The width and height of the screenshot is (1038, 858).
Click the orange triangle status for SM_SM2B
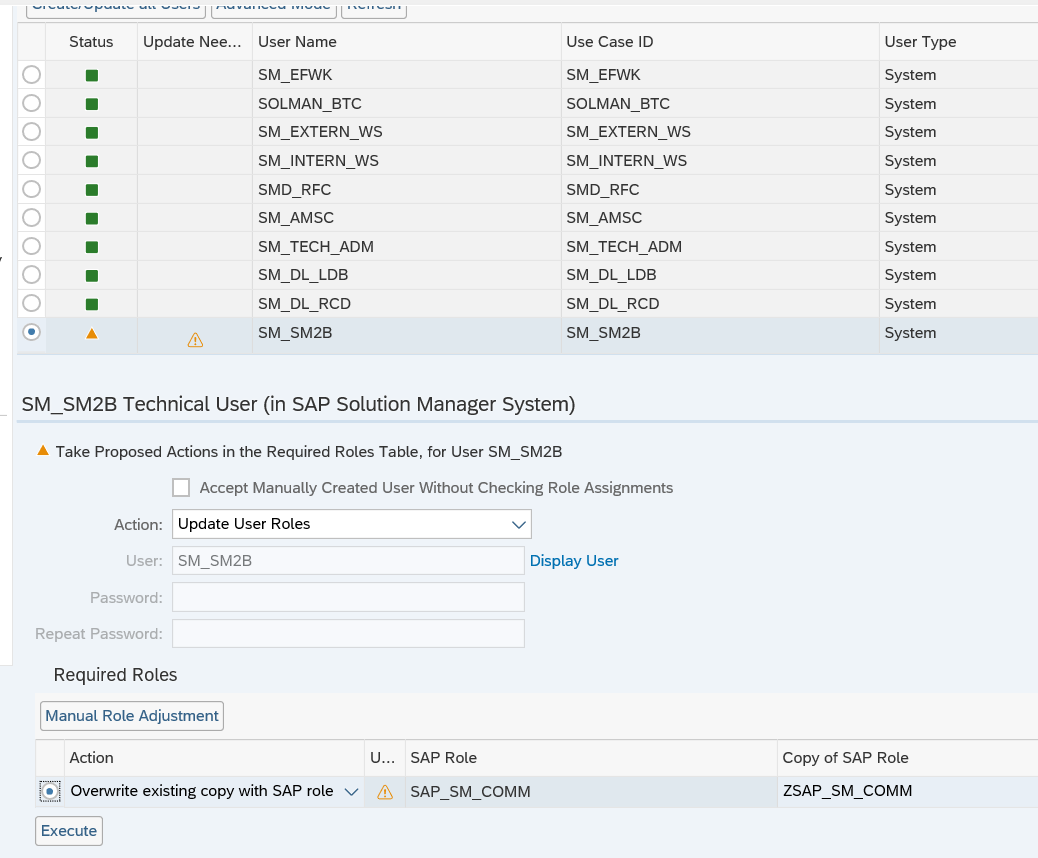tap(92, 333)
